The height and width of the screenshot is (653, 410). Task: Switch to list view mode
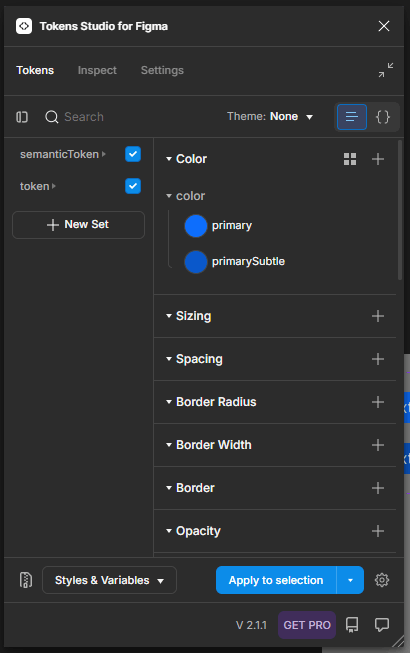click(352, 117)
